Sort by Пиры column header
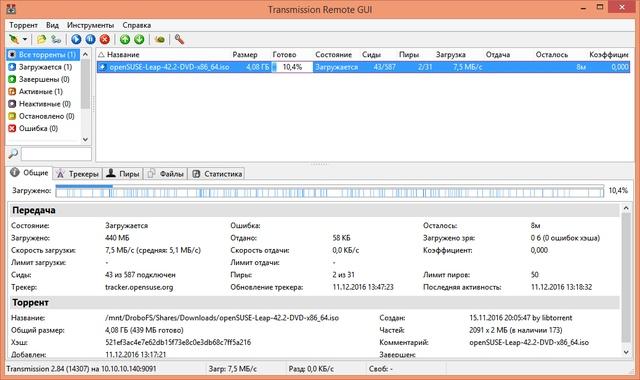 click(x=409, y=55)
